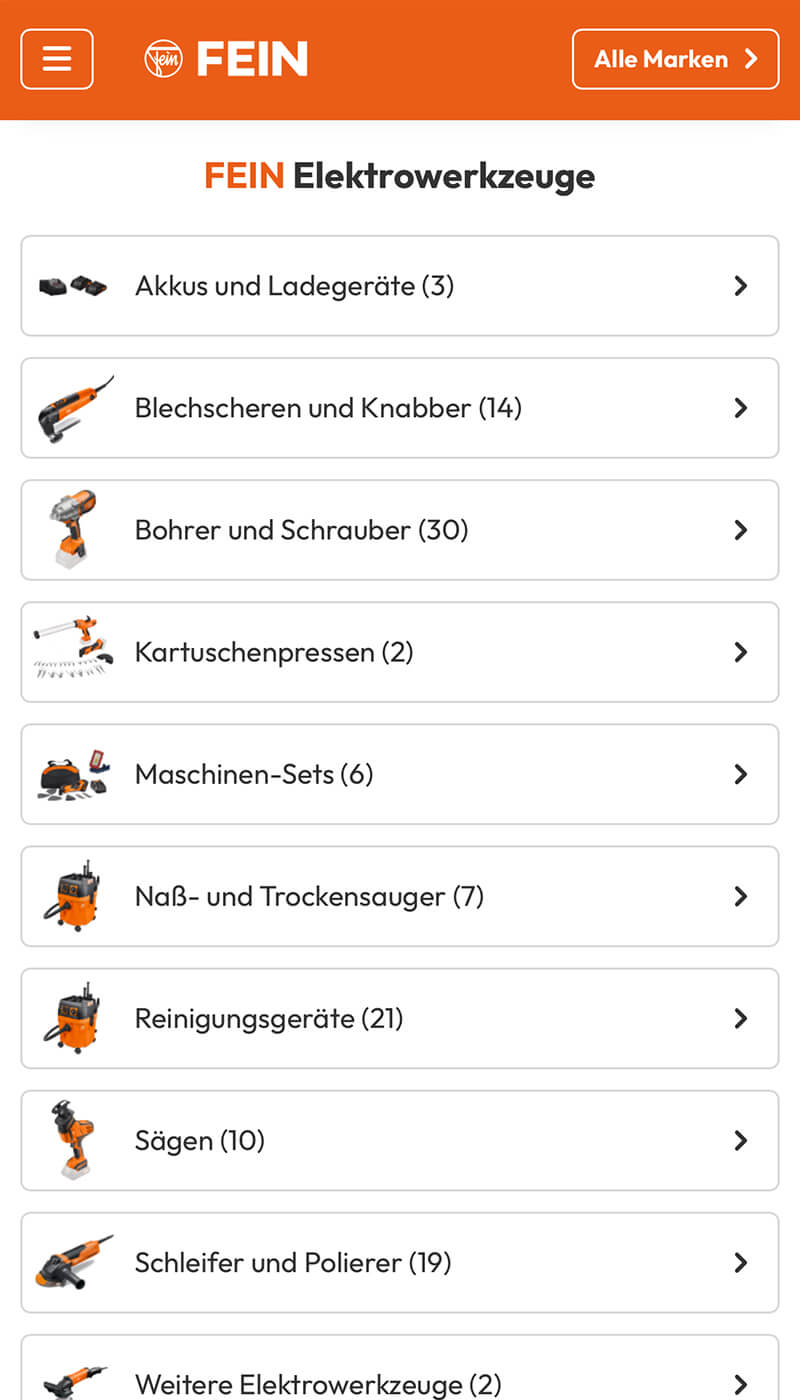Click the battery and charger product icon
Viewport: 800px width, 1400px height.
click(73, 287)
